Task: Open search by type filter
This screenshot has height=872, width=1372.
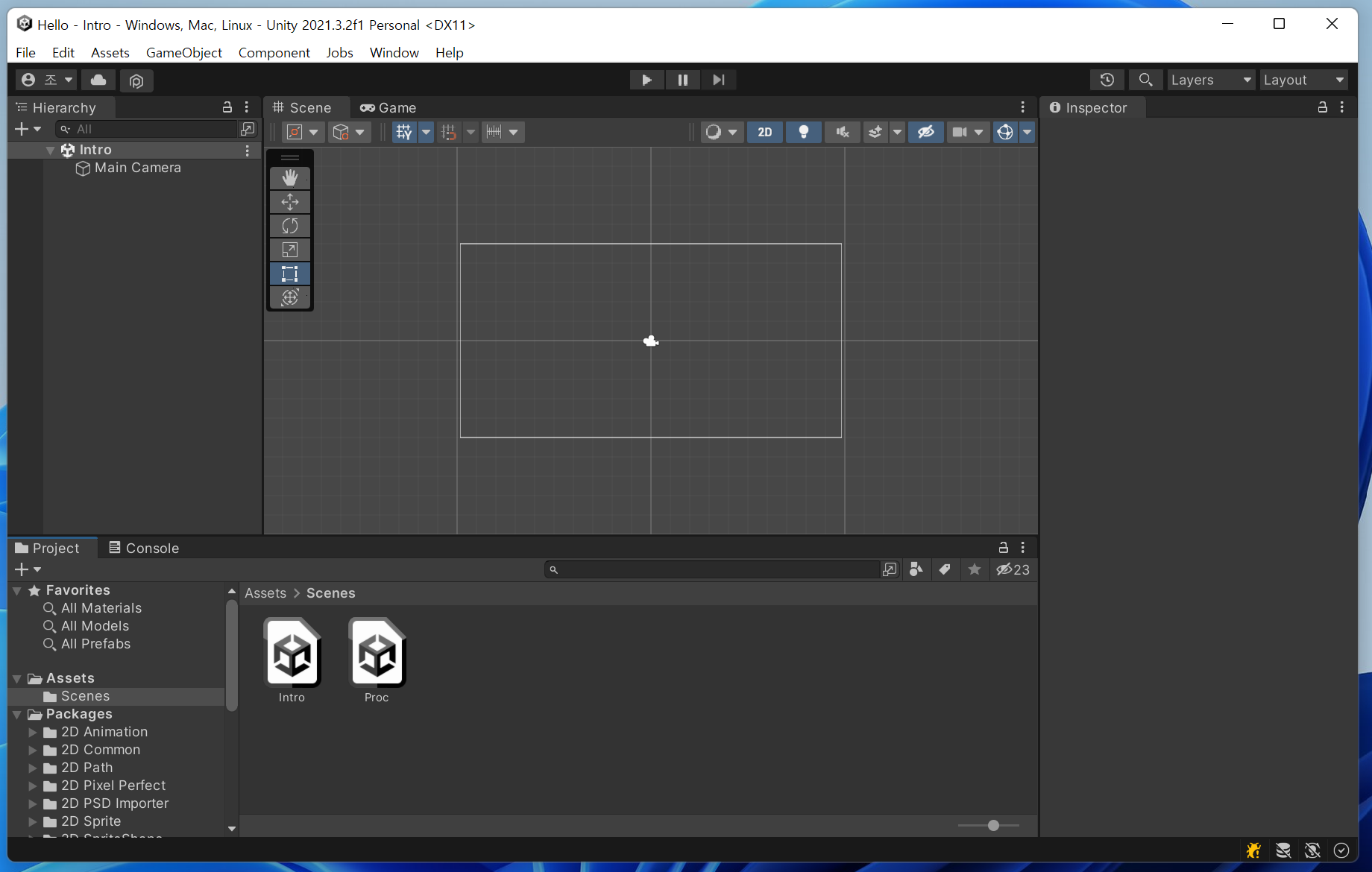Action: pos(916,569)
